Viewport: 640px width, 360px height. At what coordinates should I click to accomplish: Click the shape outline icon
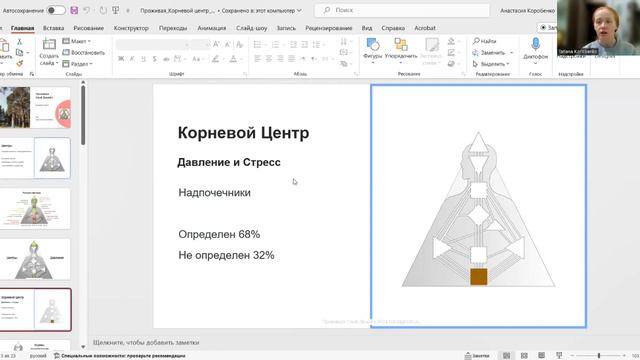tap(451, 53)
